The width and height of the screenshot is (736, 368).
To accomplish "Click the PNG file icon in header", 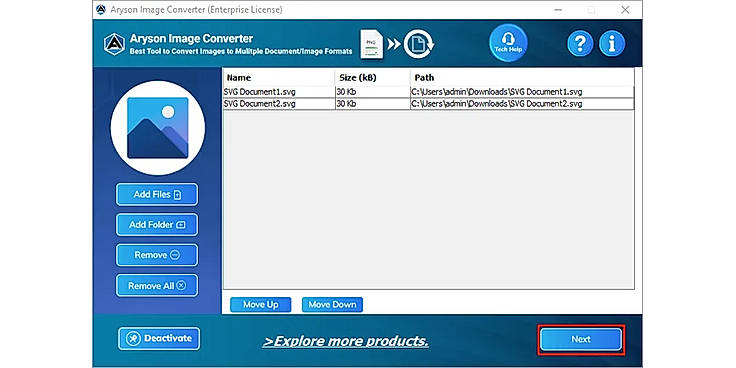I will coord(372,45).
